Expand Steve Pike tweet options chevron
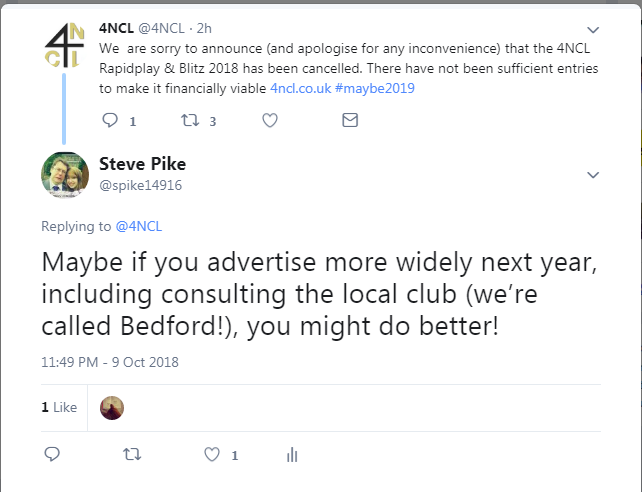The image size is (642, 492). pyautogui.click(x=593, y=175)
